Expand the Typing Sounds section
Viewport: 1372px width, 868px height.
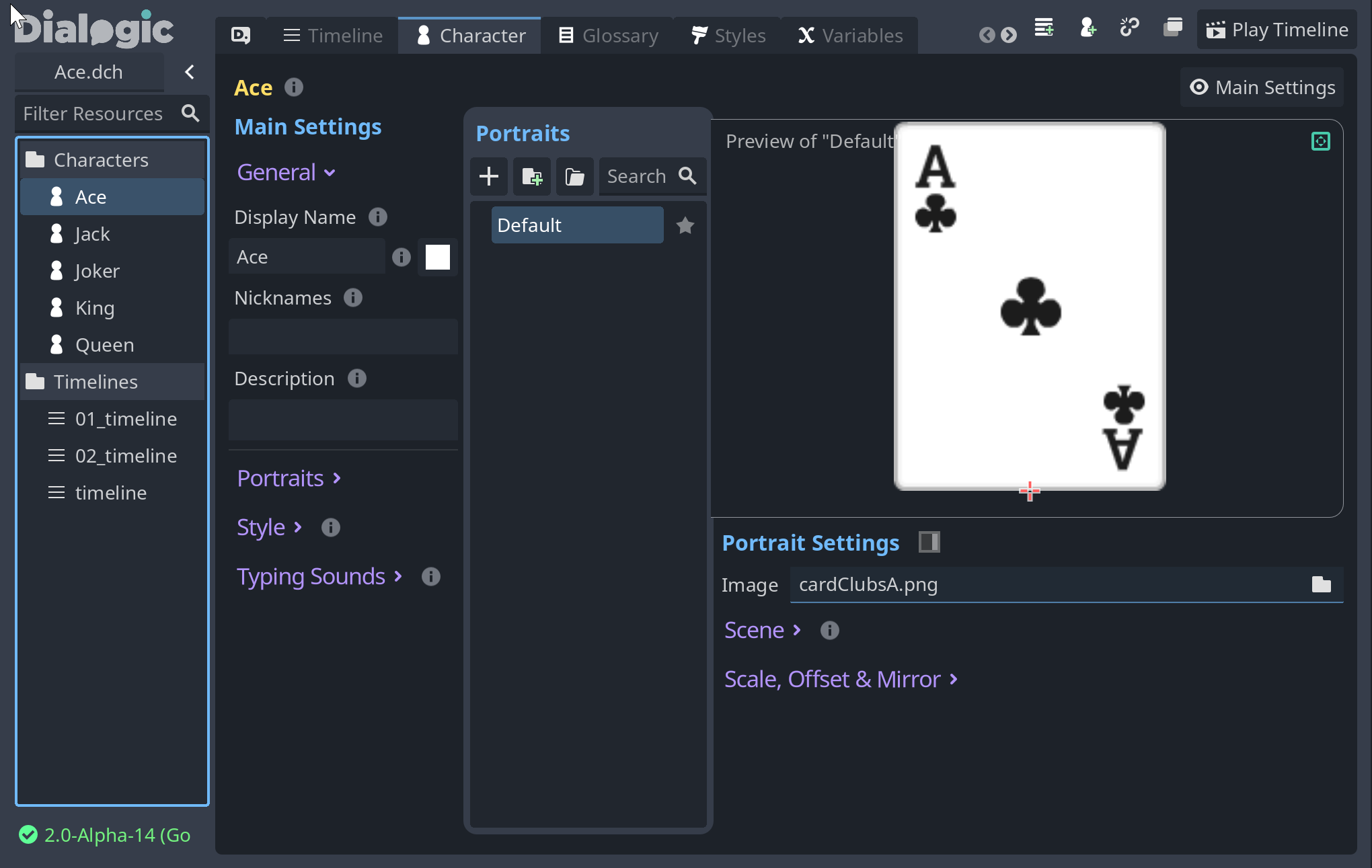pyautogui.click(x=319, y=577)
